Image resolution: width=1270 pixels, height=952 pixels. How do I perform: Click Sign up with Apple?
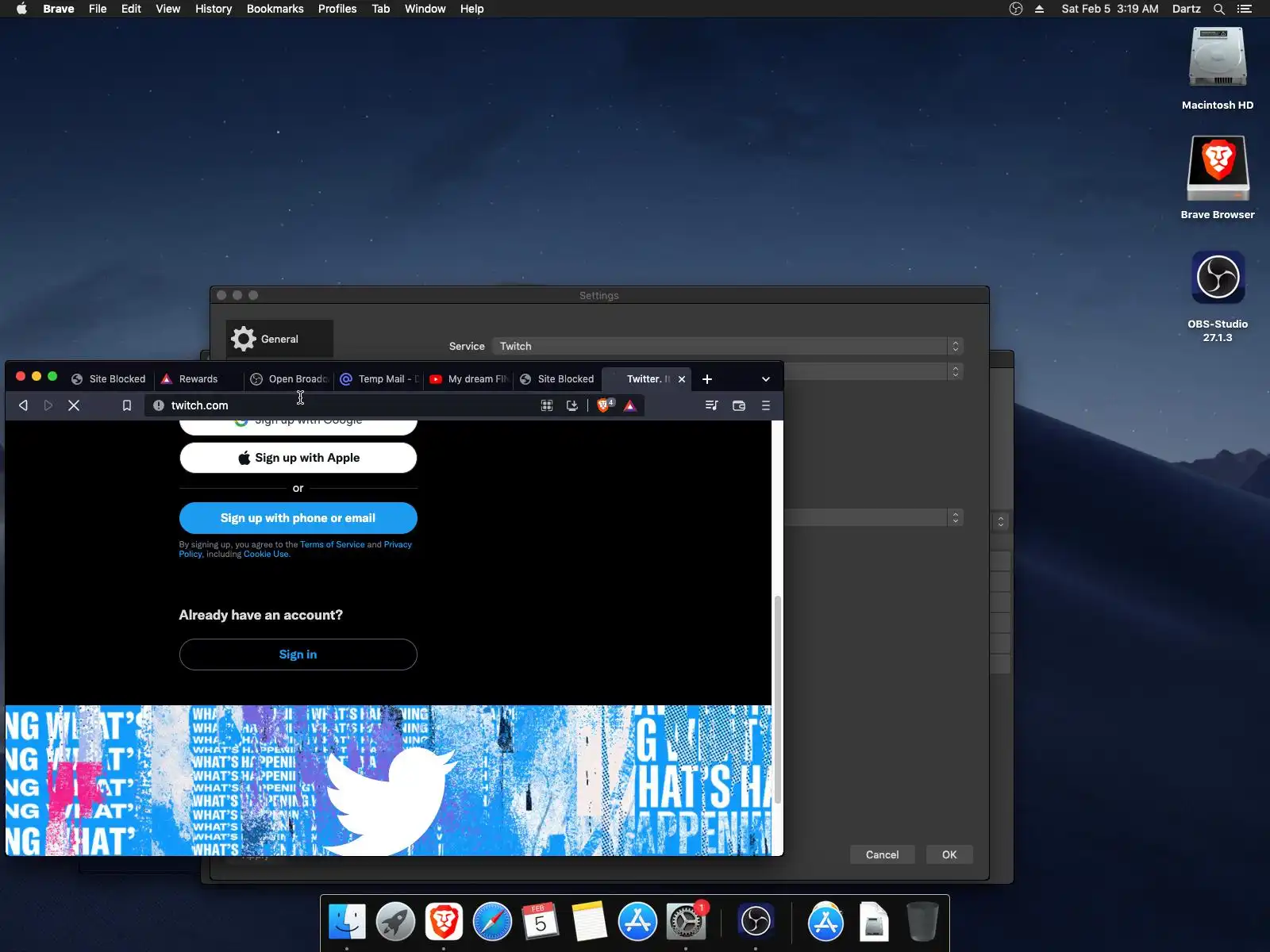[x=298, y=458]
